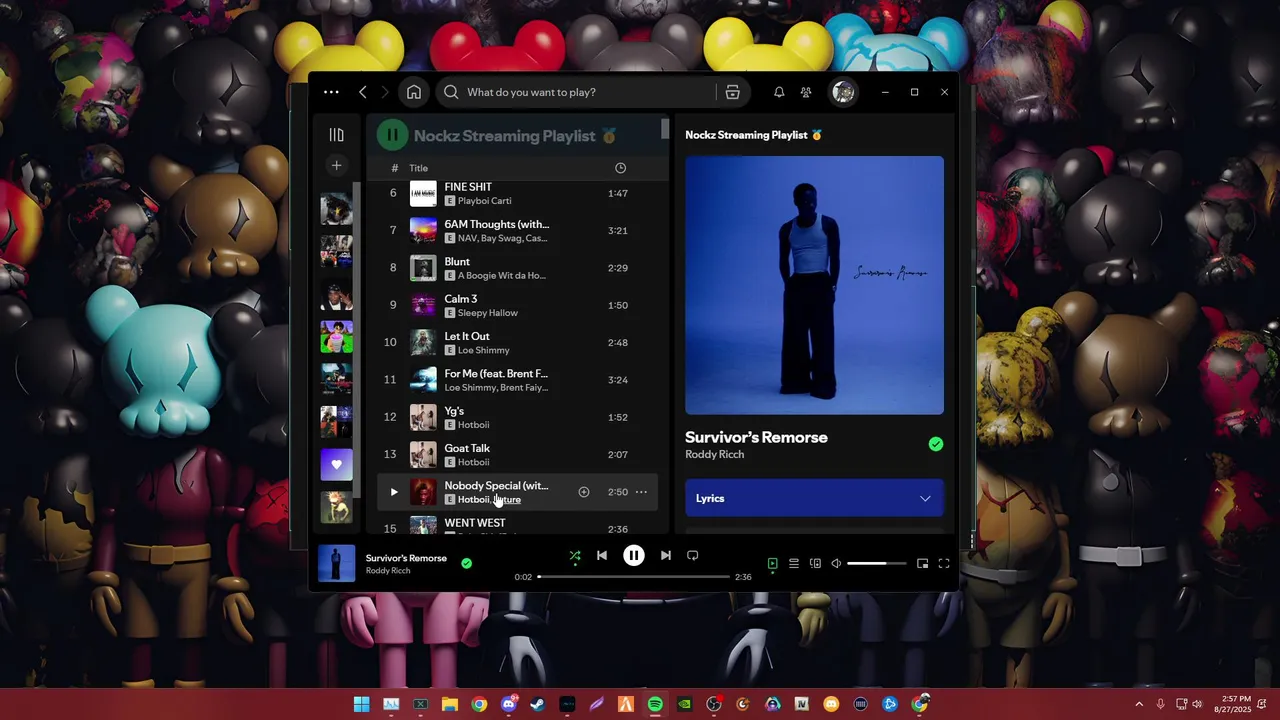
Task: Select the For Me track row
Action: pyautogui.click(x=518, y=380)
